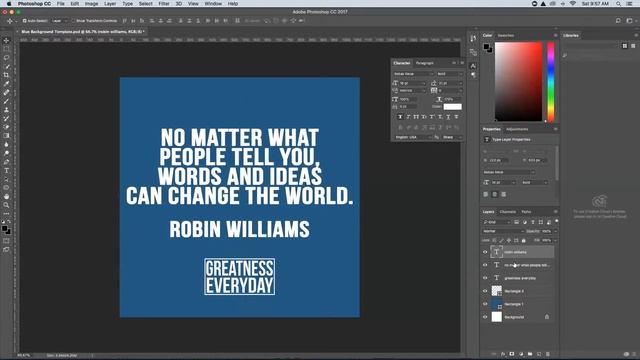640x360 pixels.
Task: Select the Hand tool
Action: point(6,196)
